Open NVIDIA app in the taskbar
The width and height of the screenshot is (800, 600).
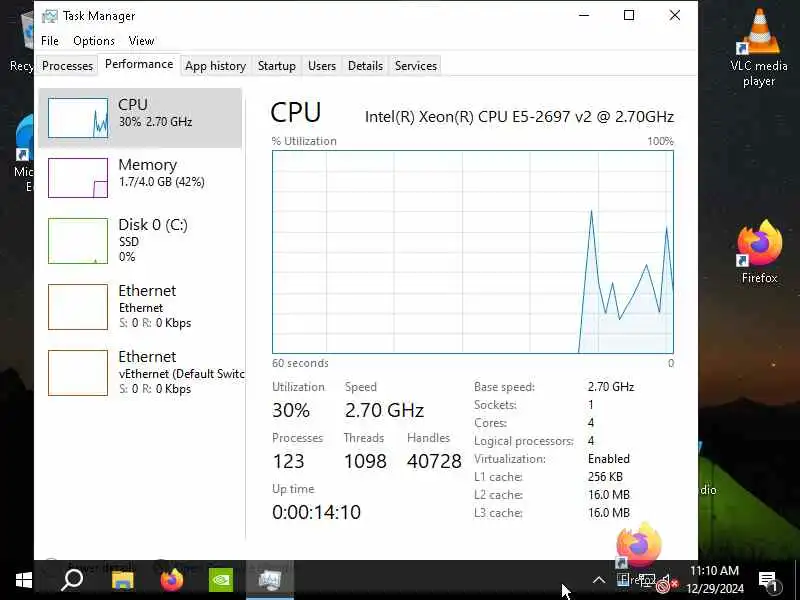[x=221, y=580]
